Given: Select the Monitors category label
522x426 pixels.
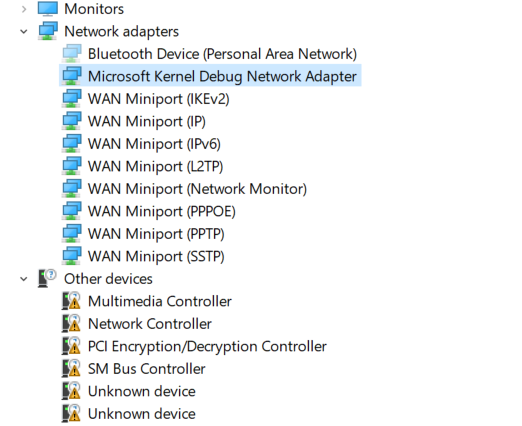Looking at the screenshot, I should pyautogui.click(x=94, y=9).
